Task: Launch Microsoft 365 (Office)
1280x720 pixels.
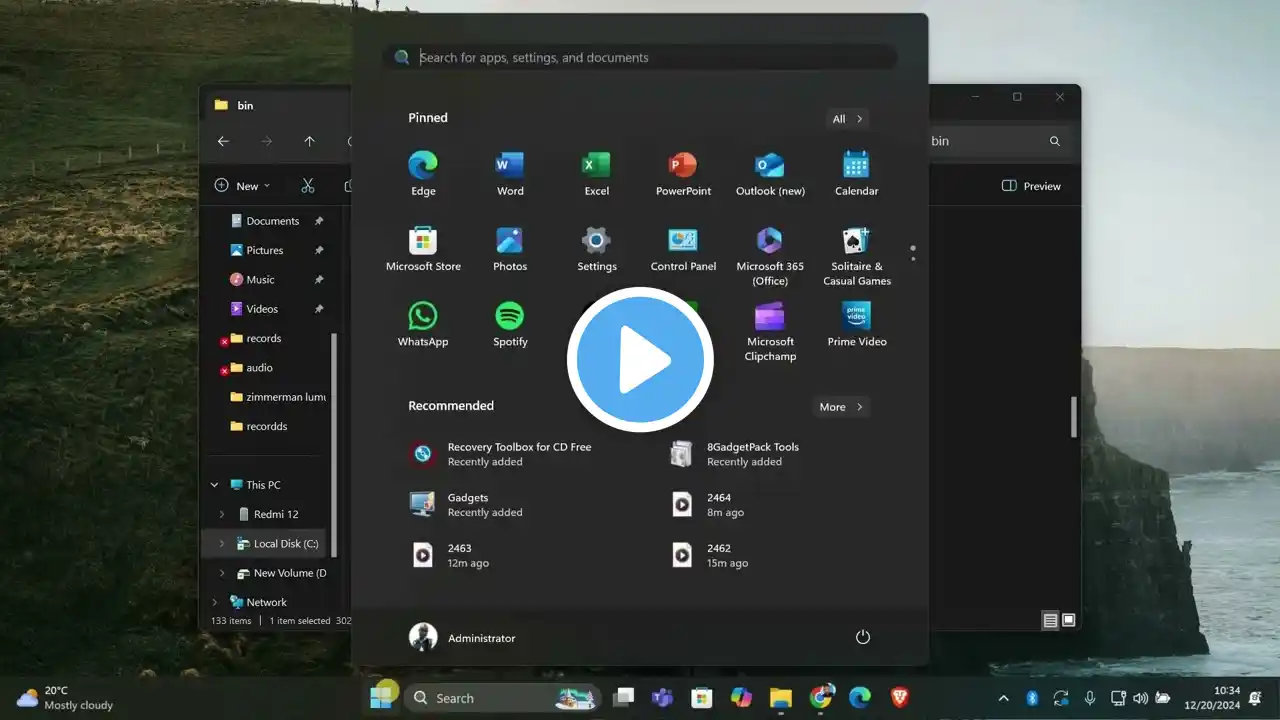Action: 770,256
